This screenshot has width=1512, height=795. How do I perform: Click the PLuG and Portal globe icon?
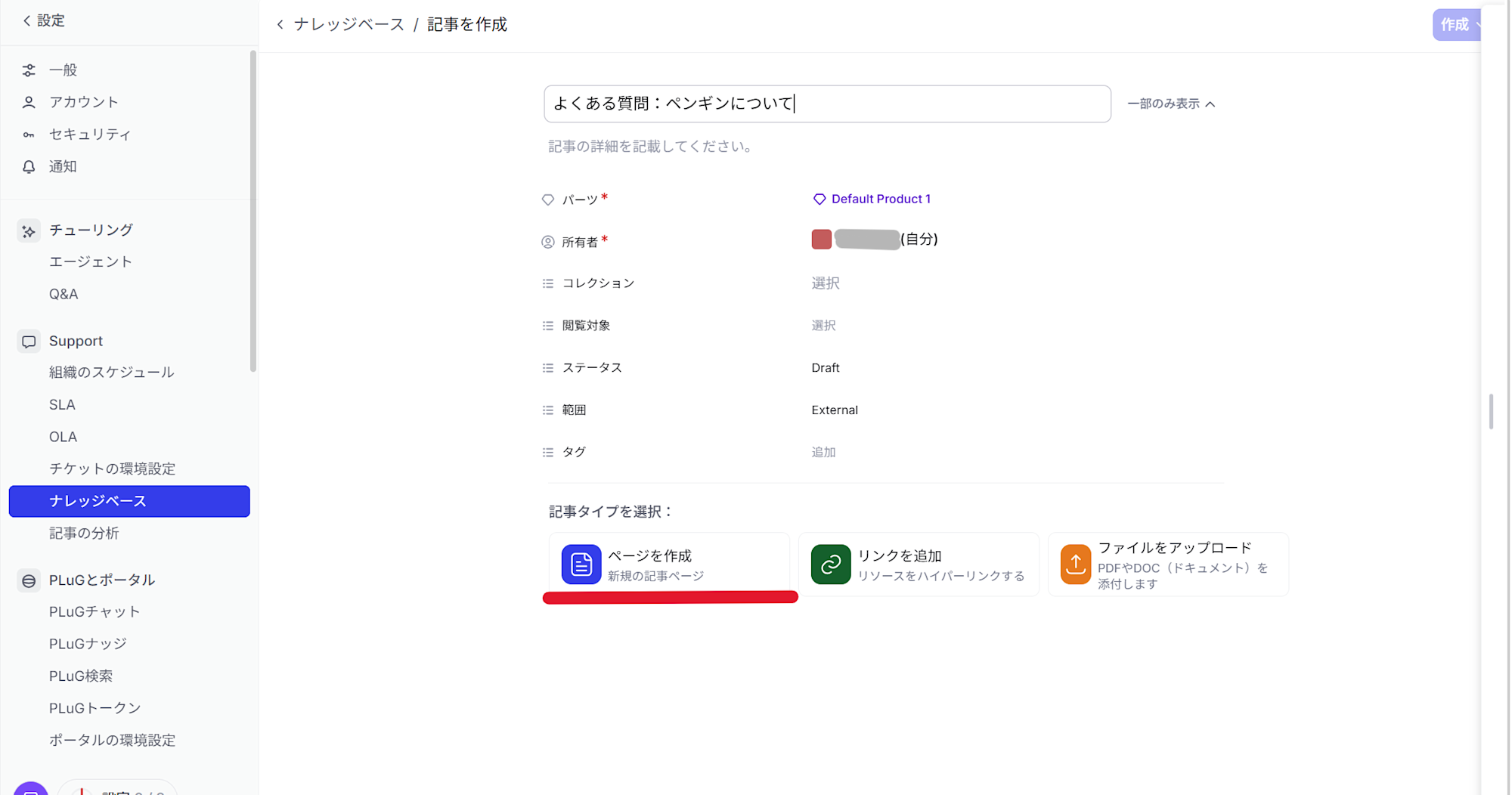[29, 580]
